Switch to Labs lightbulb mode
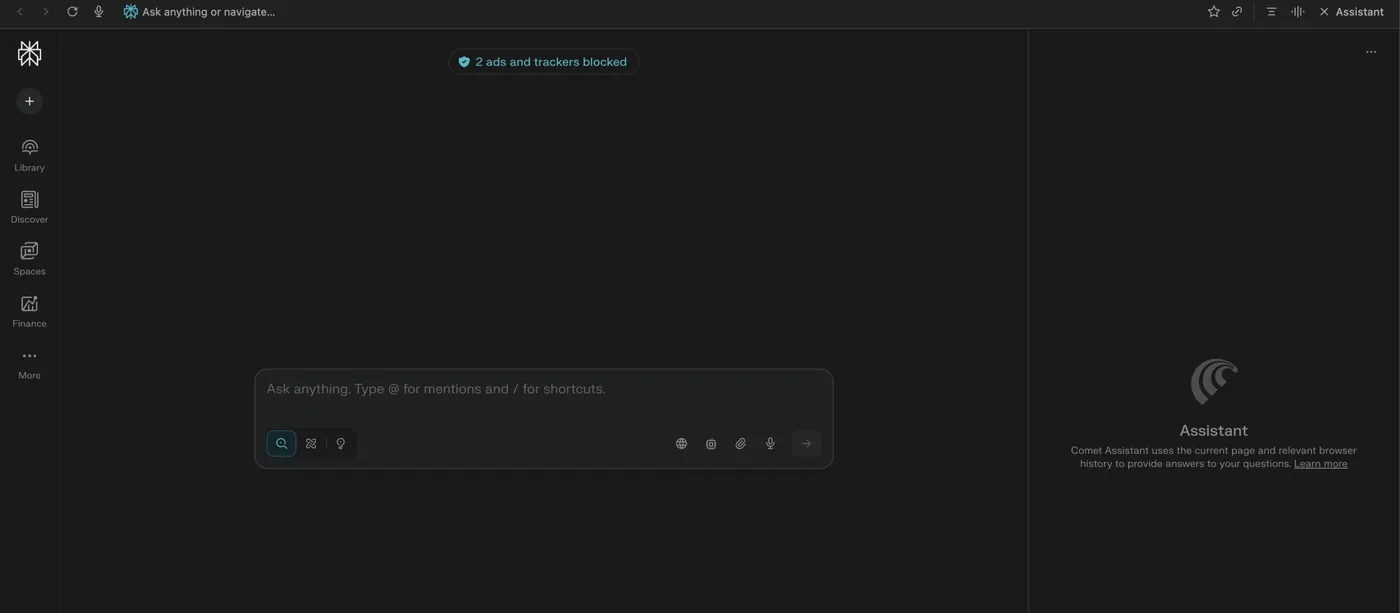The width and height of the screenshot is (1400, 613). coord(340,443)
